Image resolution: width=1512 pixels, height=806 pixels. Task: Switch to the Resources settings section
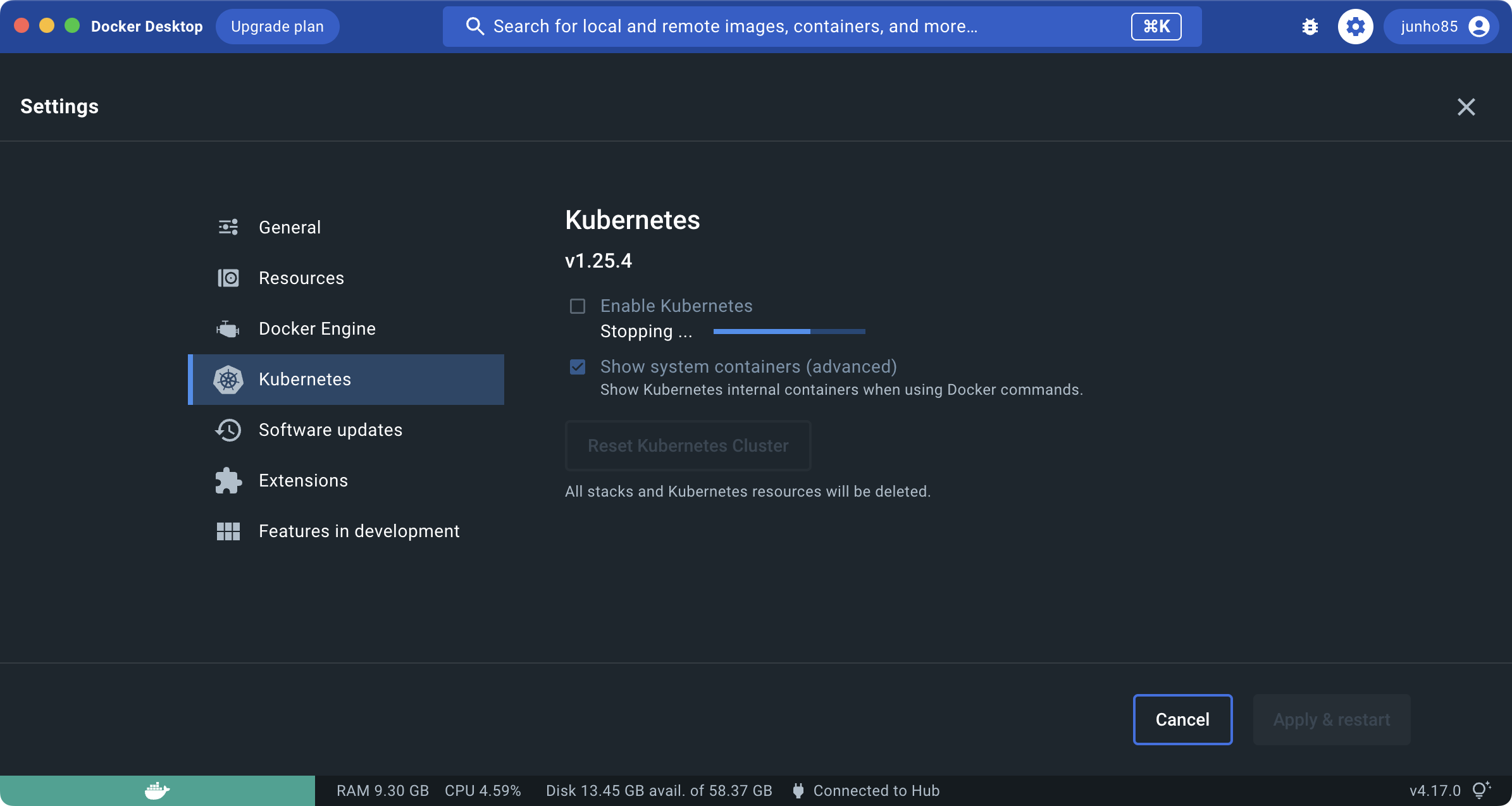point(301,278)
